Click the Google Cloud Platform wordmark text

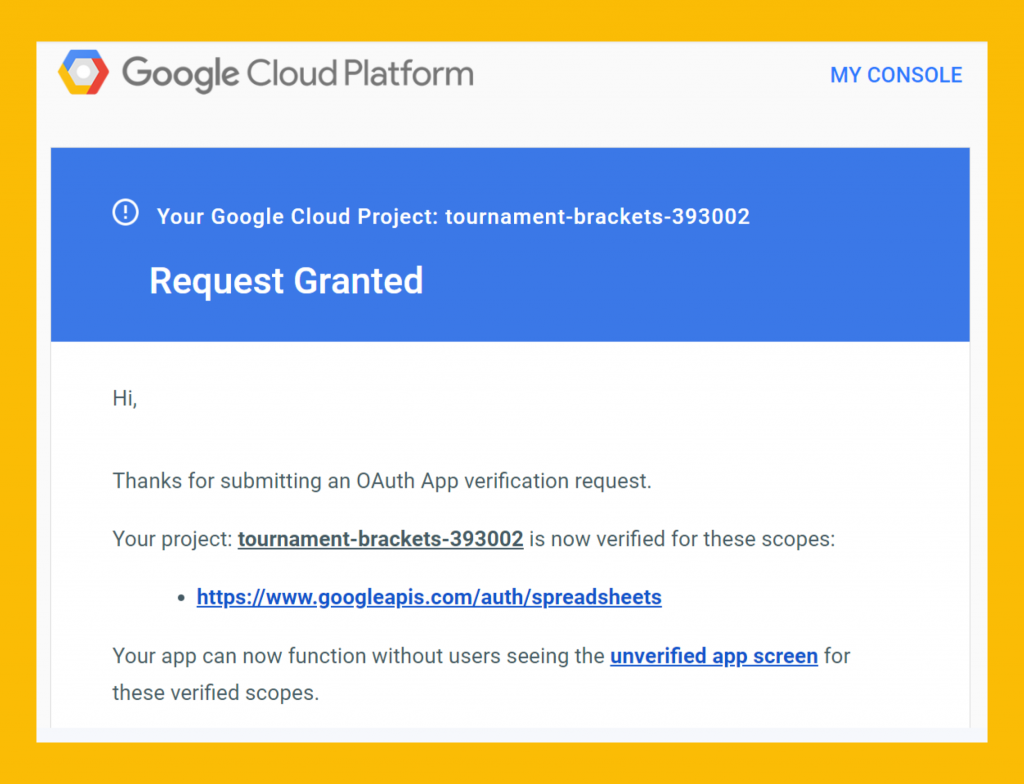298,73
